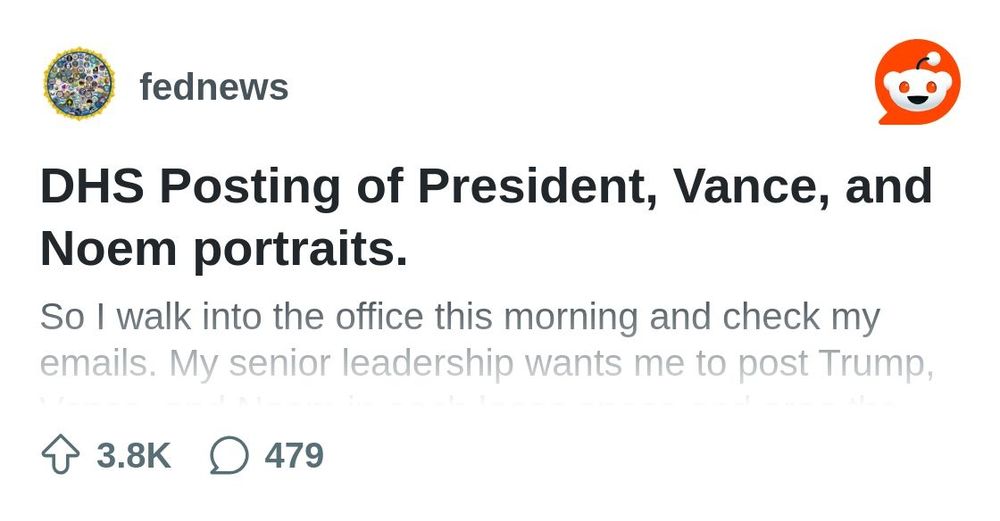
Task: Open comments via the speech bubble icon
Action: 229,455
